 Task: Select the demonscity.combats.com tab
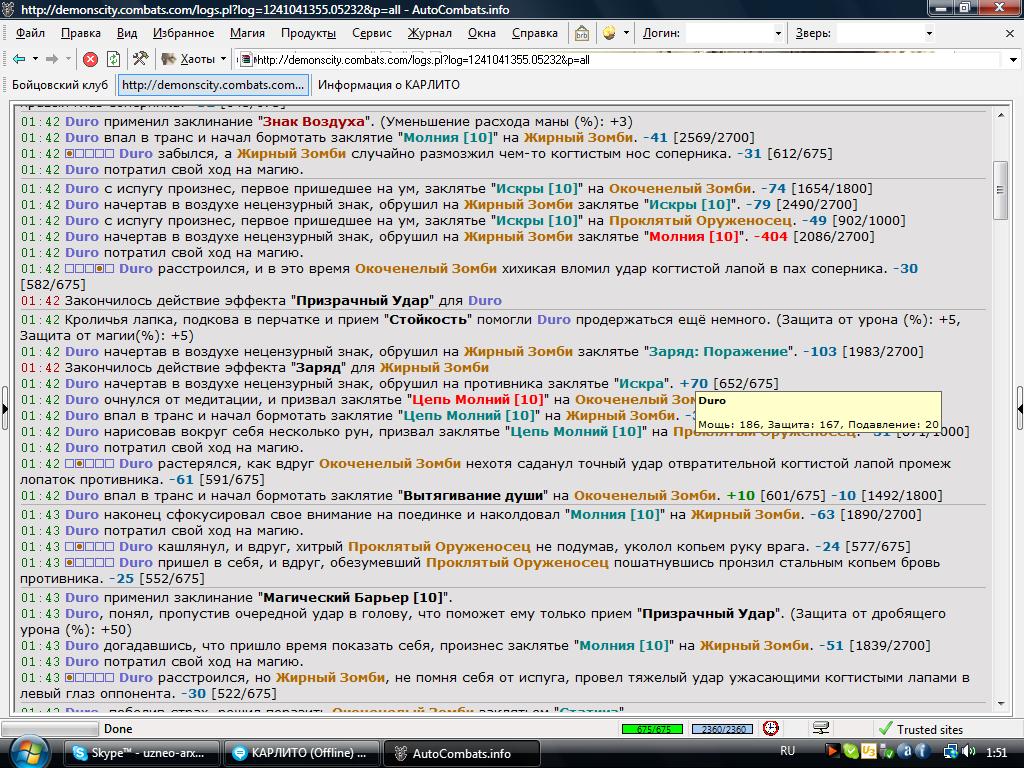point(213,85)
